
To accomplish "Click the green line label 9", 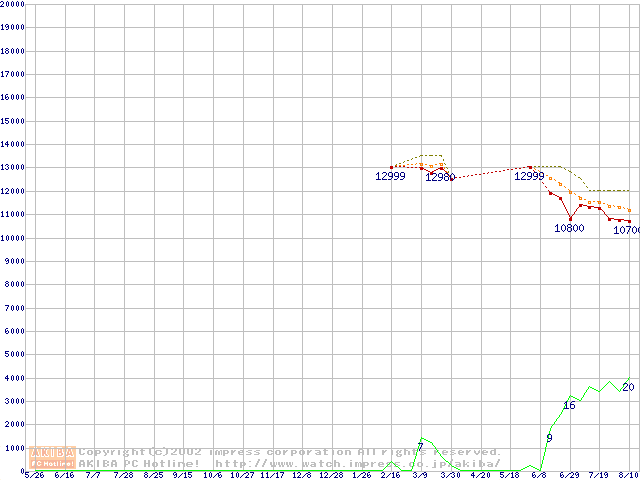I will click(549, 438).
